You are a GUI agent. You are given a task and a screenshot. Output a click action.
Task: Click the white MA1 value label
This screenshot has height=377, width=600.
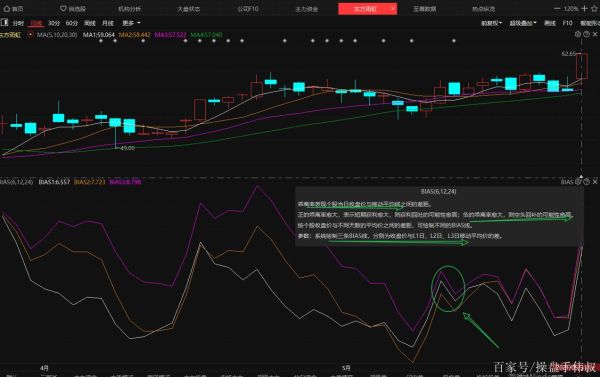tap(99, 35)
